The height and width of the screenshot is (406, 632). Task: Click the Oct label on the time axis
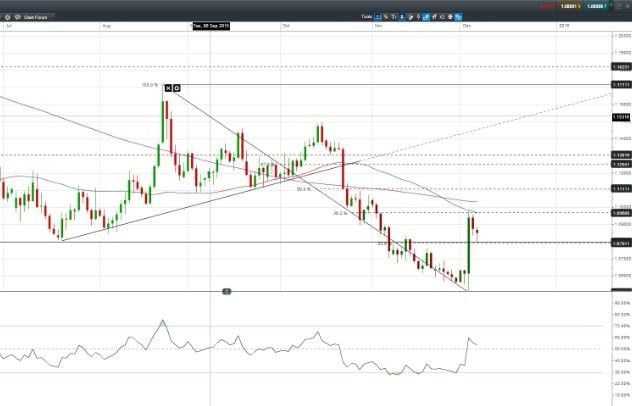click(x=286, y=25)
